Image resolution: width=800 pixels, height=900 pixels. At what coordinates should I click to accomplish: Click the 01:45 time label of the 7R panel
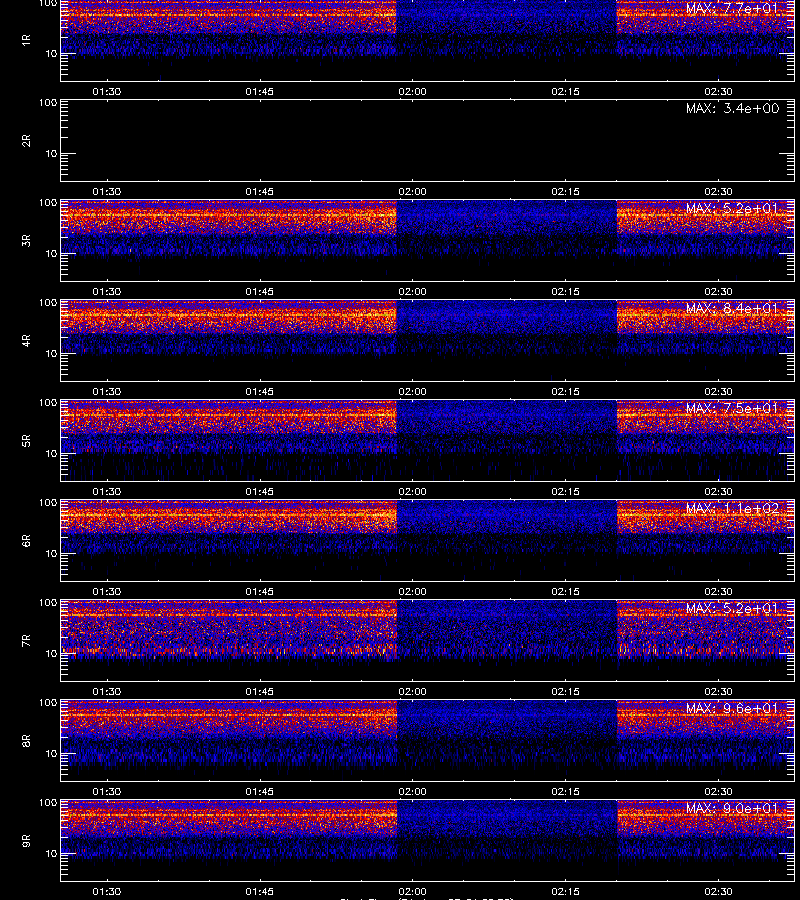pos(259,692)
